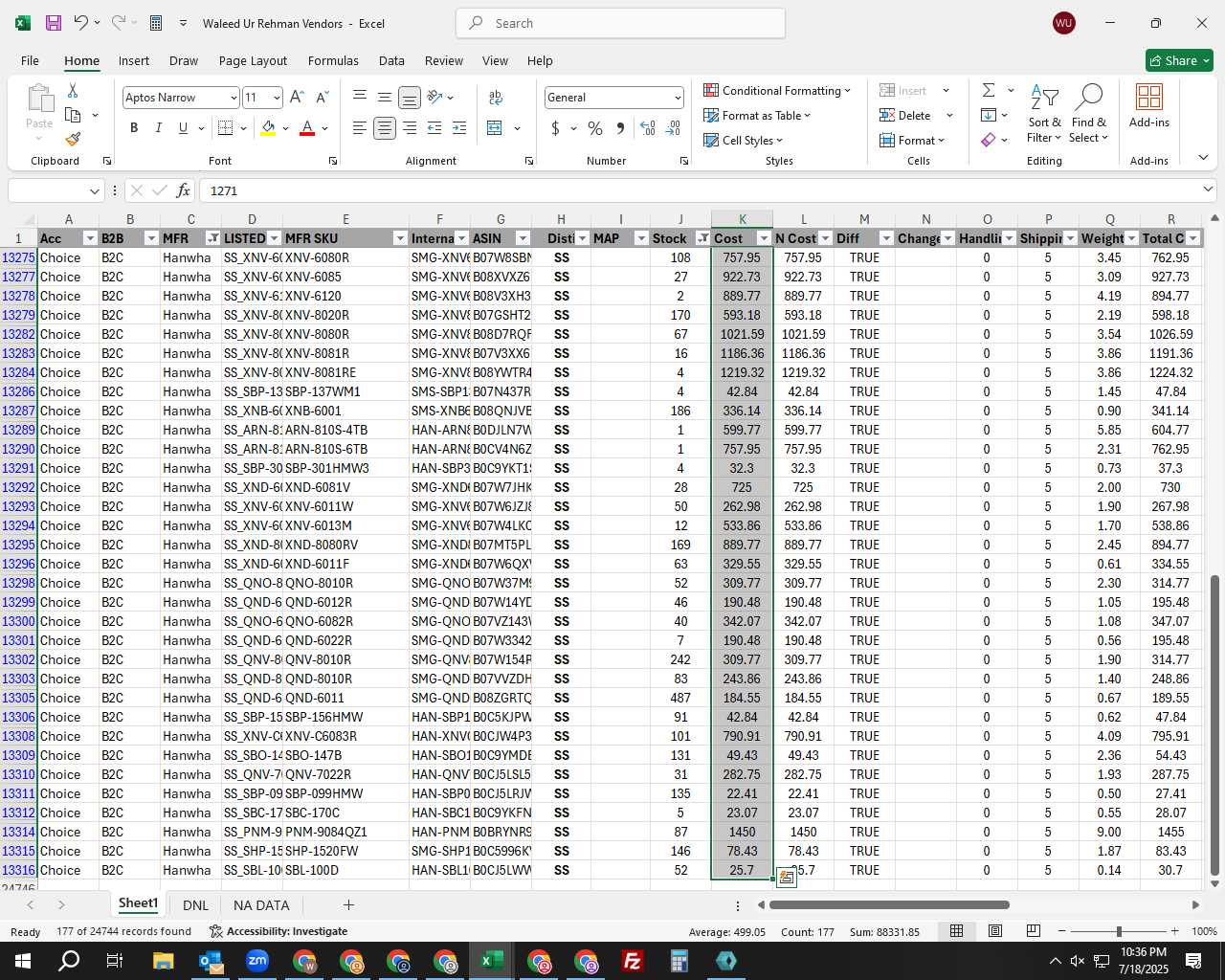The width and height of the screenshot is (1225, 980).
Task: Add a new sheet with plus button
Action: 348,905
